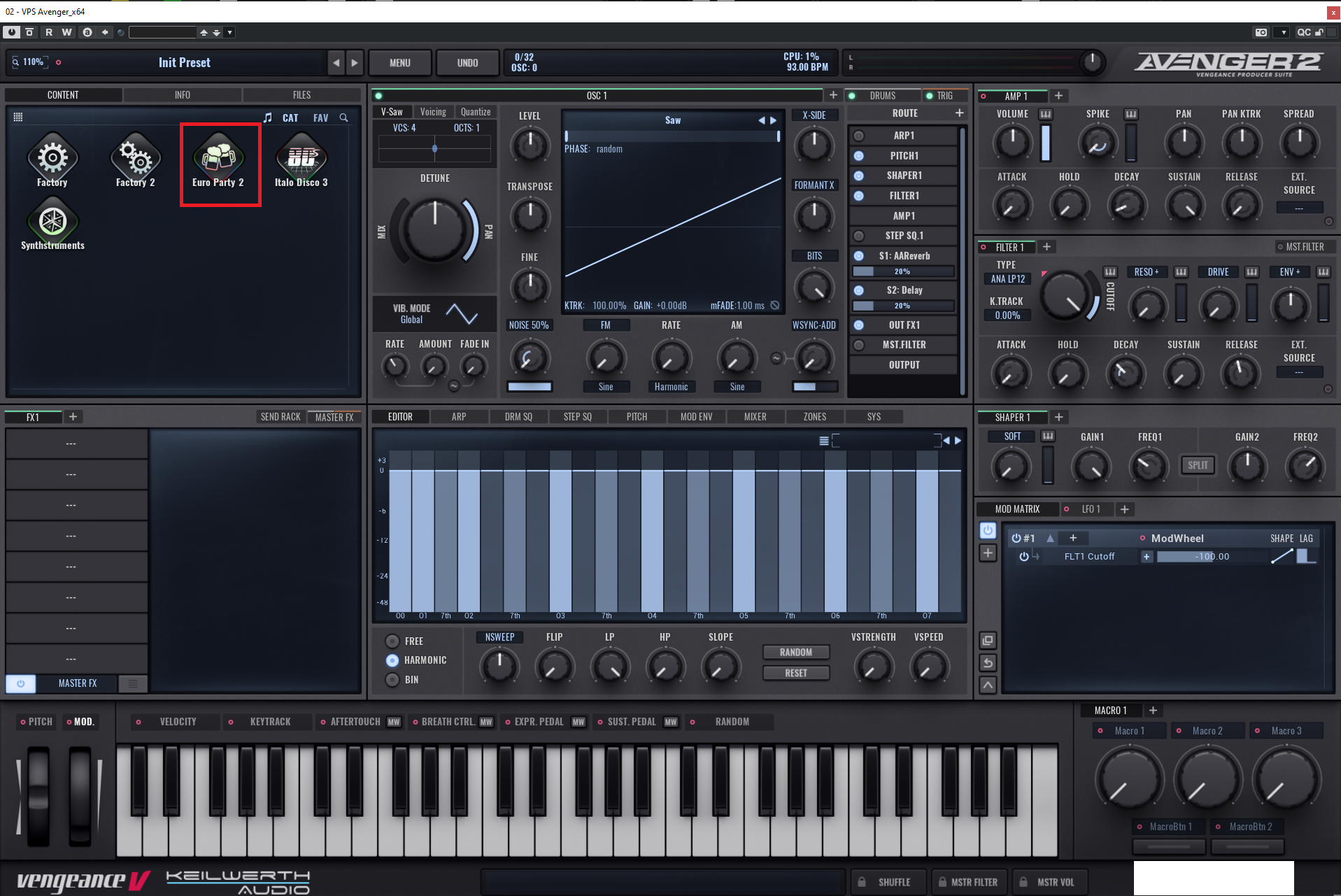
Task: Go to previous preset arrow
Action: (336, 63)
